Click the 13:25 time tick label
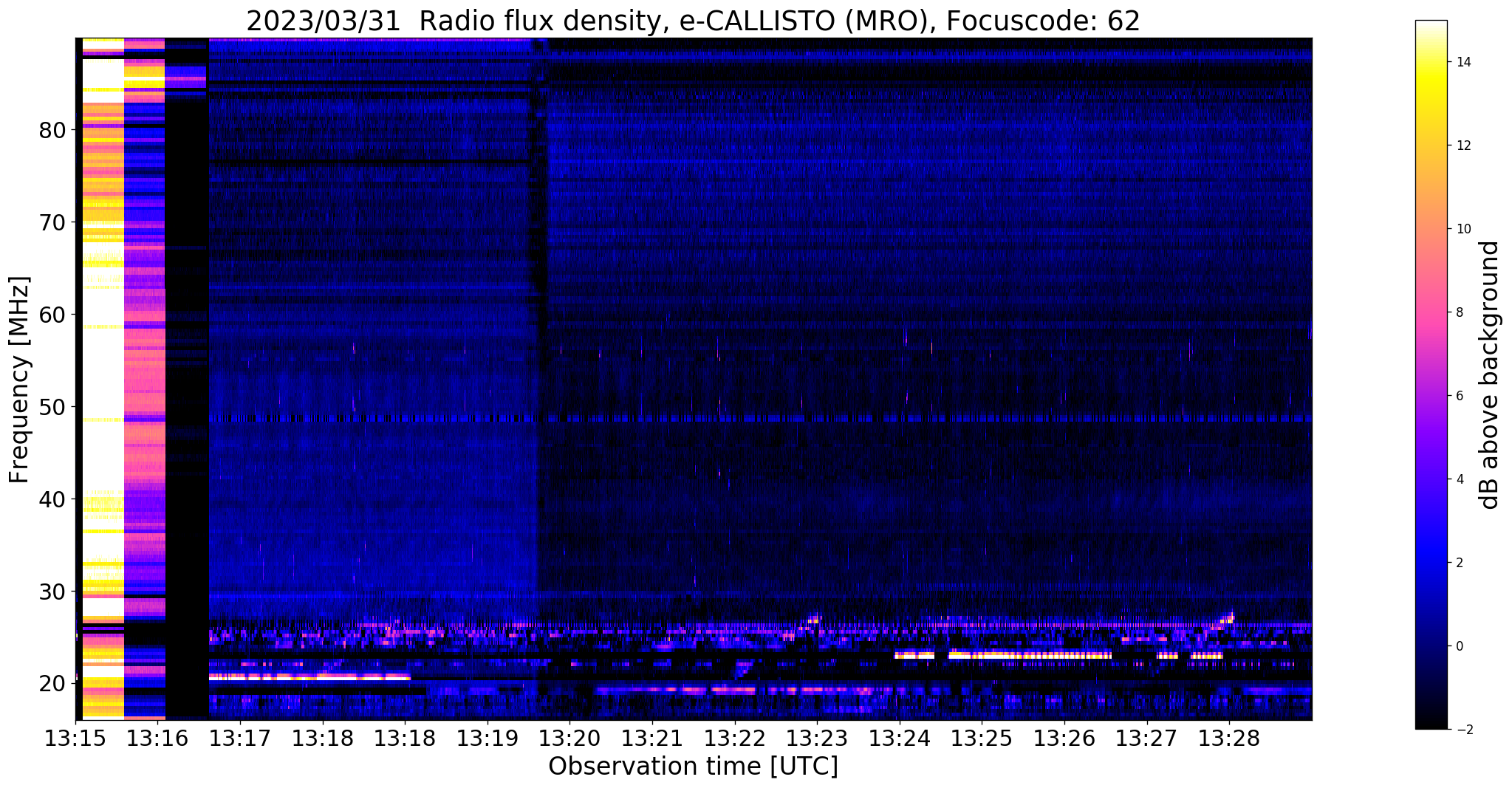Image resolution: width=1512 pixels, height=788 pixels. tap(982, 738)
